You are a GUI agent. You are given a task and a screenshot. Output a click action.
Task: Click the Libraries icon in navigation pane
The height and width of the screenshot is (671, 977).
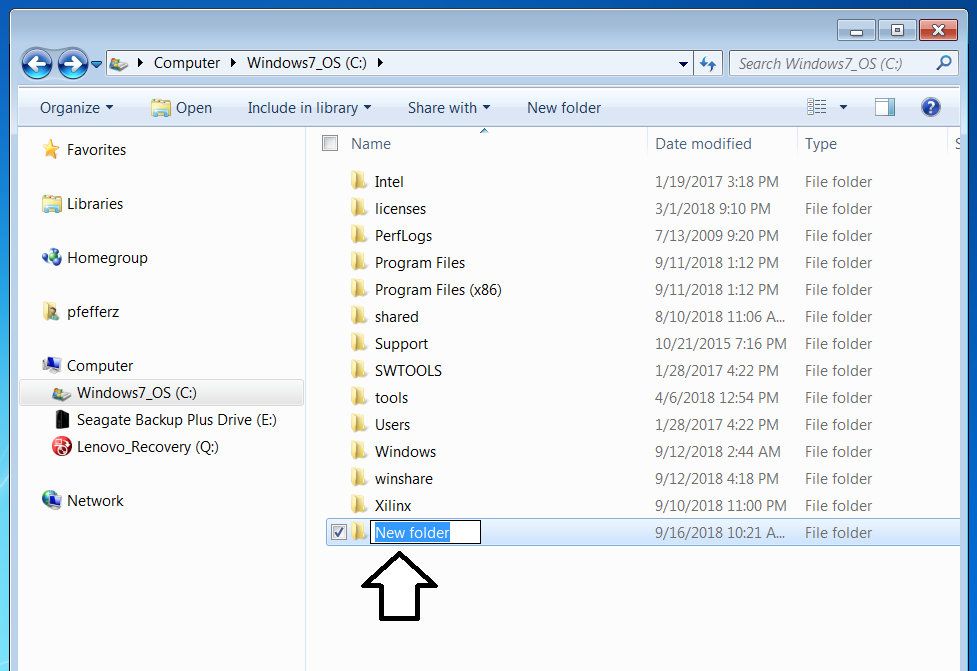coord(52,204)
